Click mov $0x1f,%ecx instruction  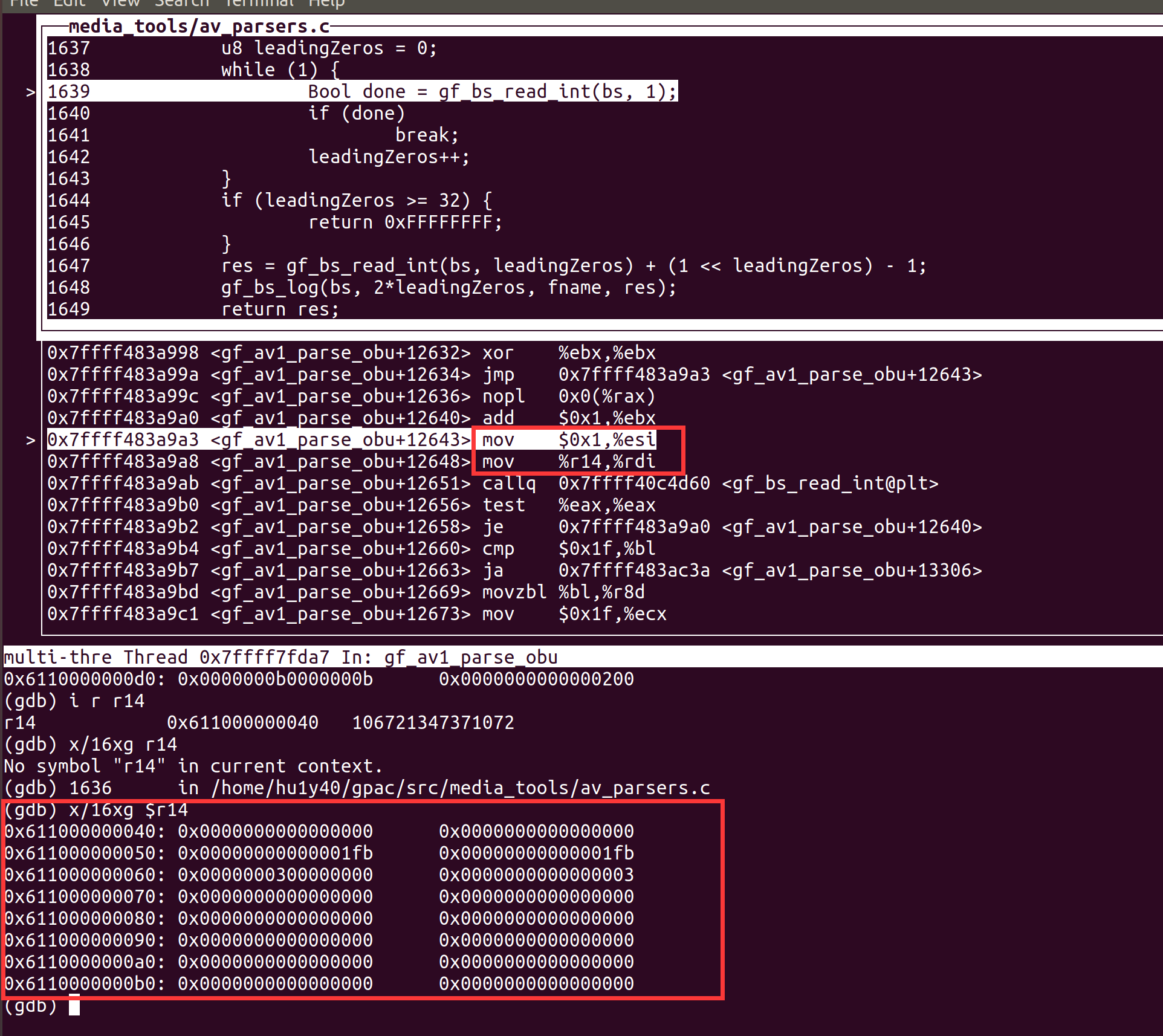point(357,614)
